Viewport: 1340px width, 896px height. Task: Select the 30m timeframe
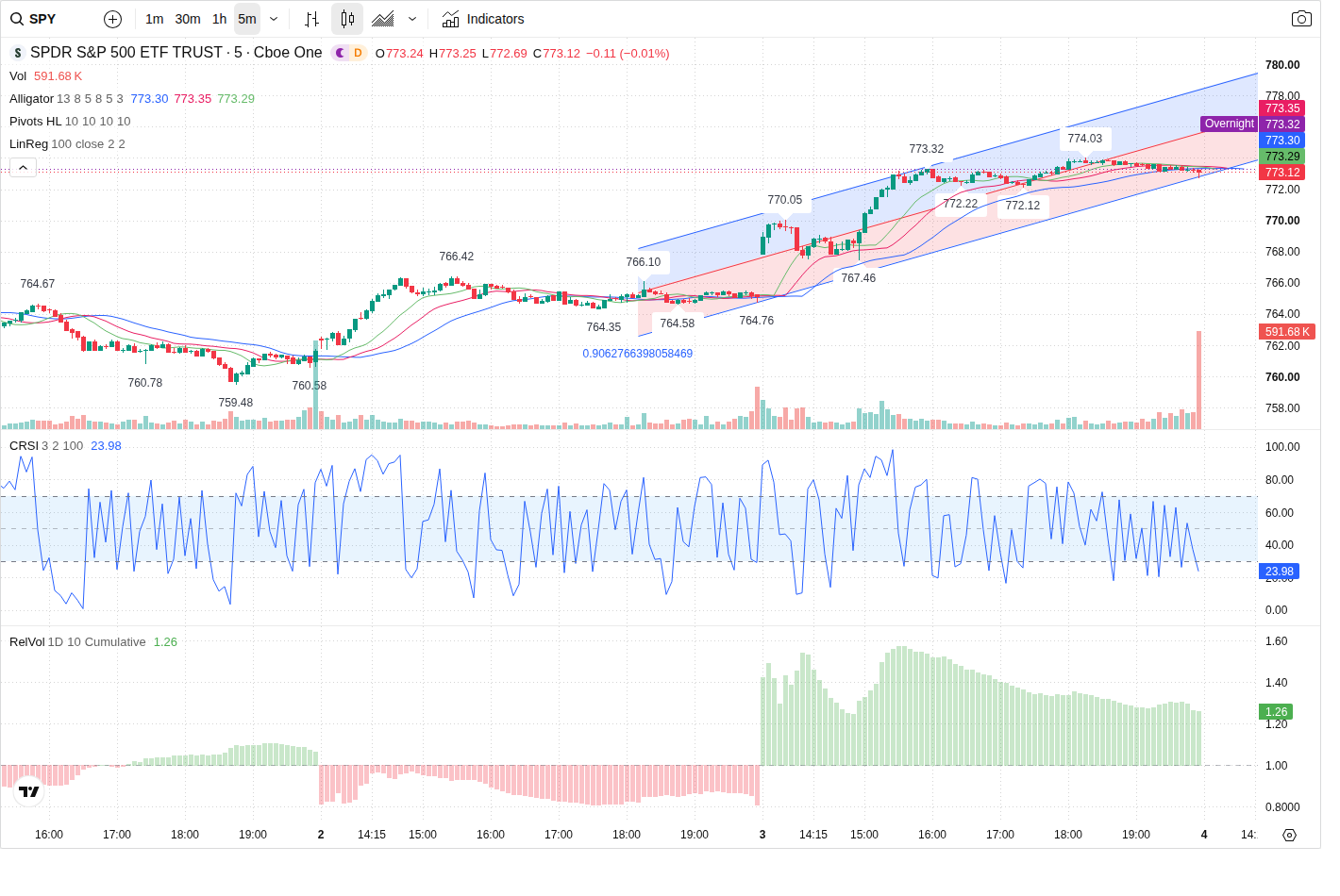click(188, 19)
